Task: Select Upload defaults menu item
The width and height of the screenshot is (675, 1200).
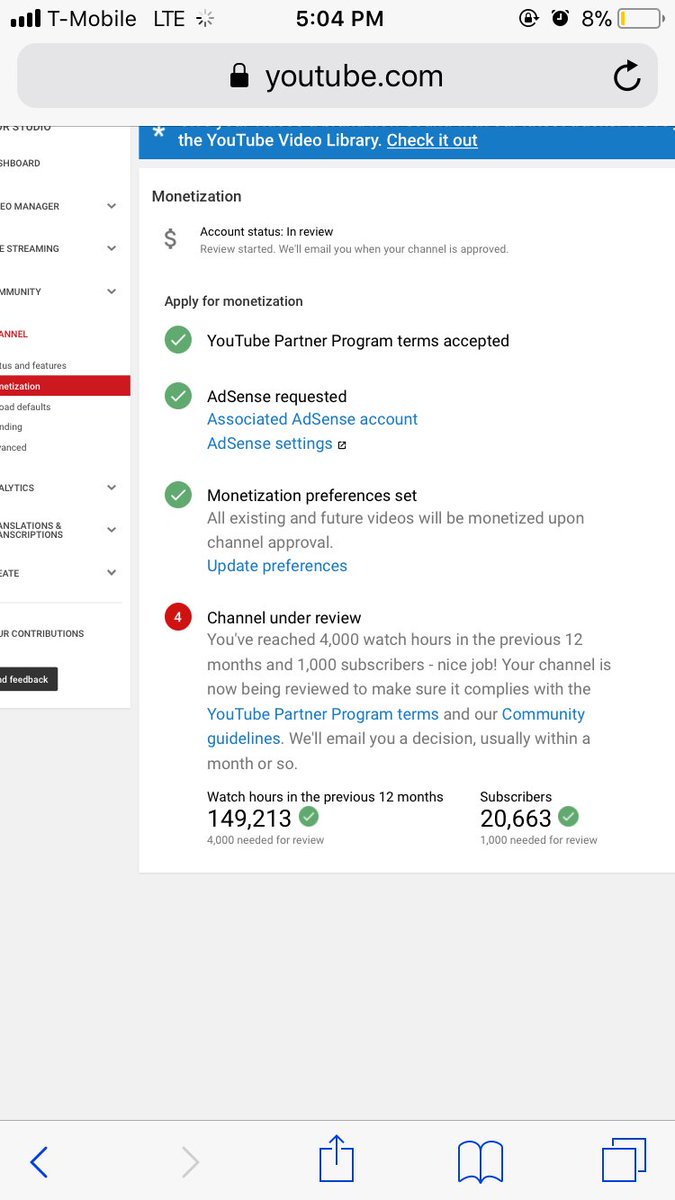Action: (25, 407)
